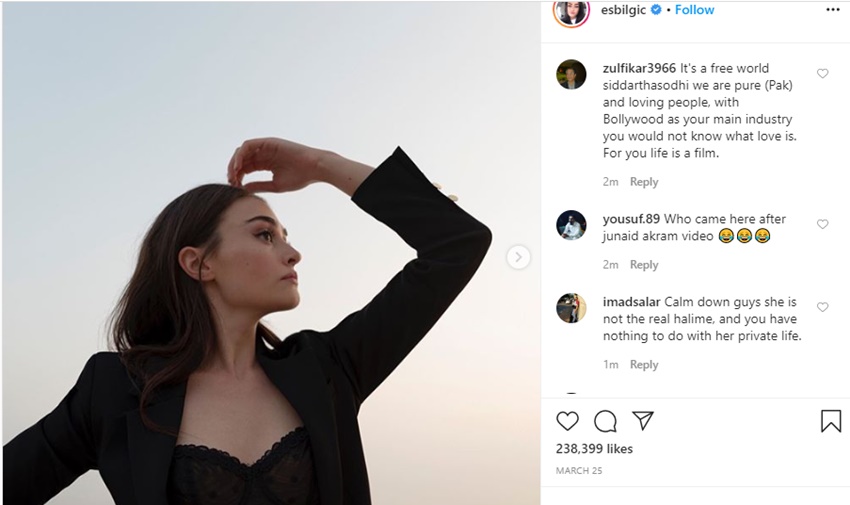
Task: Follow the esbilgic account
Action: click(694, 10)
